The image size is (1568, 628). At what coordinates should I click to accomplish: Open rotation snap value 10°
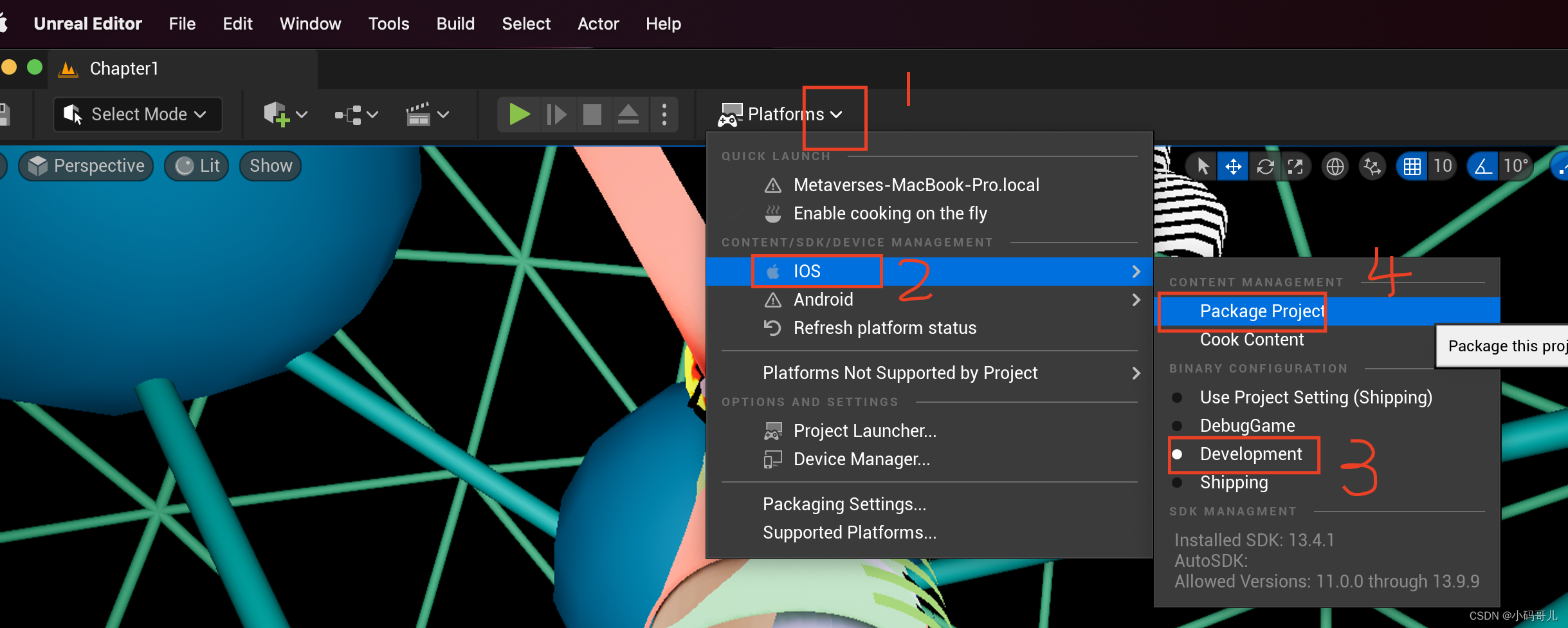click(1516, 167)
